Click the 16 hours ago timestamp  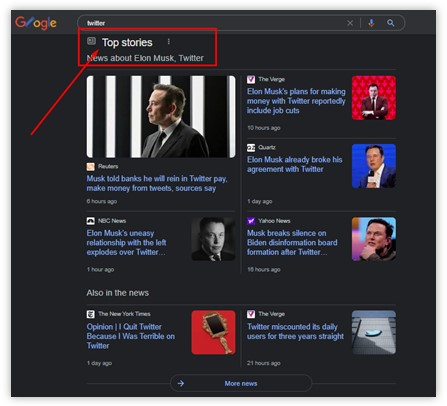264,269
